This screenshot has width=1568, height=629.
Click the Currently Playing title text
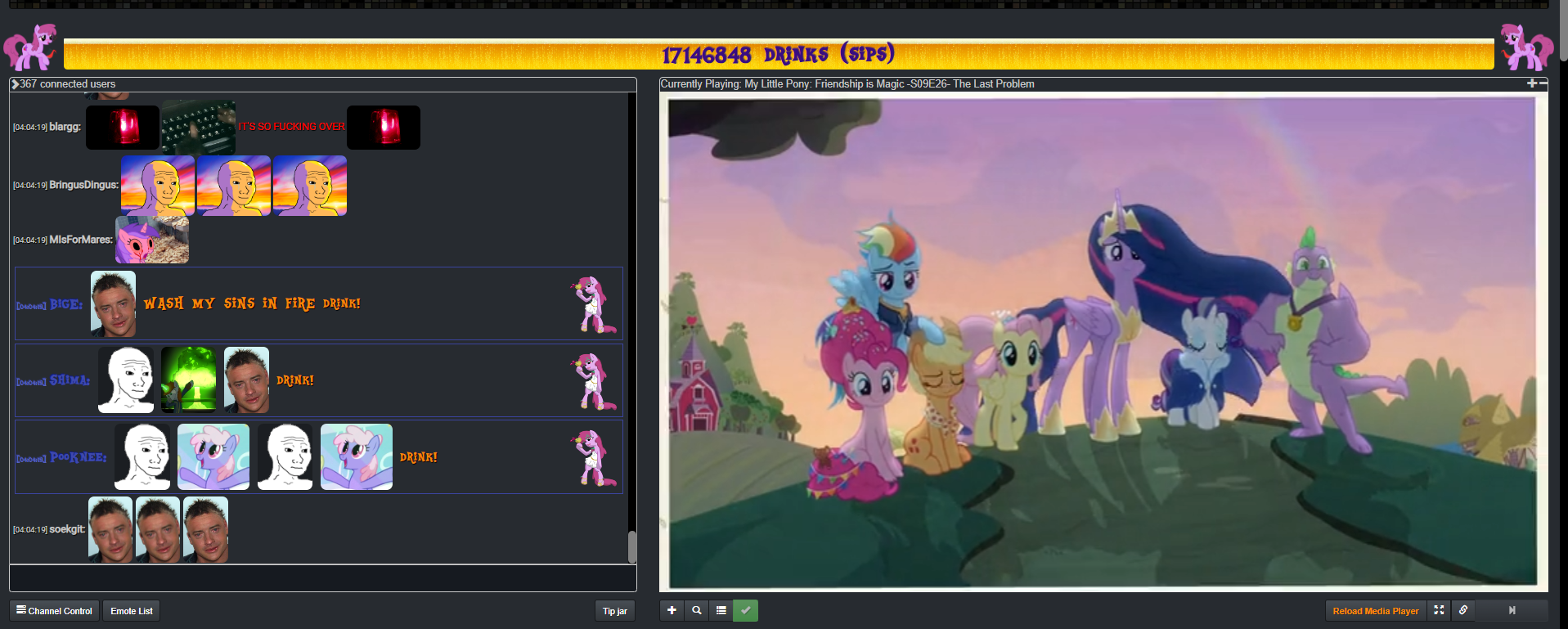tap(847, 84)
